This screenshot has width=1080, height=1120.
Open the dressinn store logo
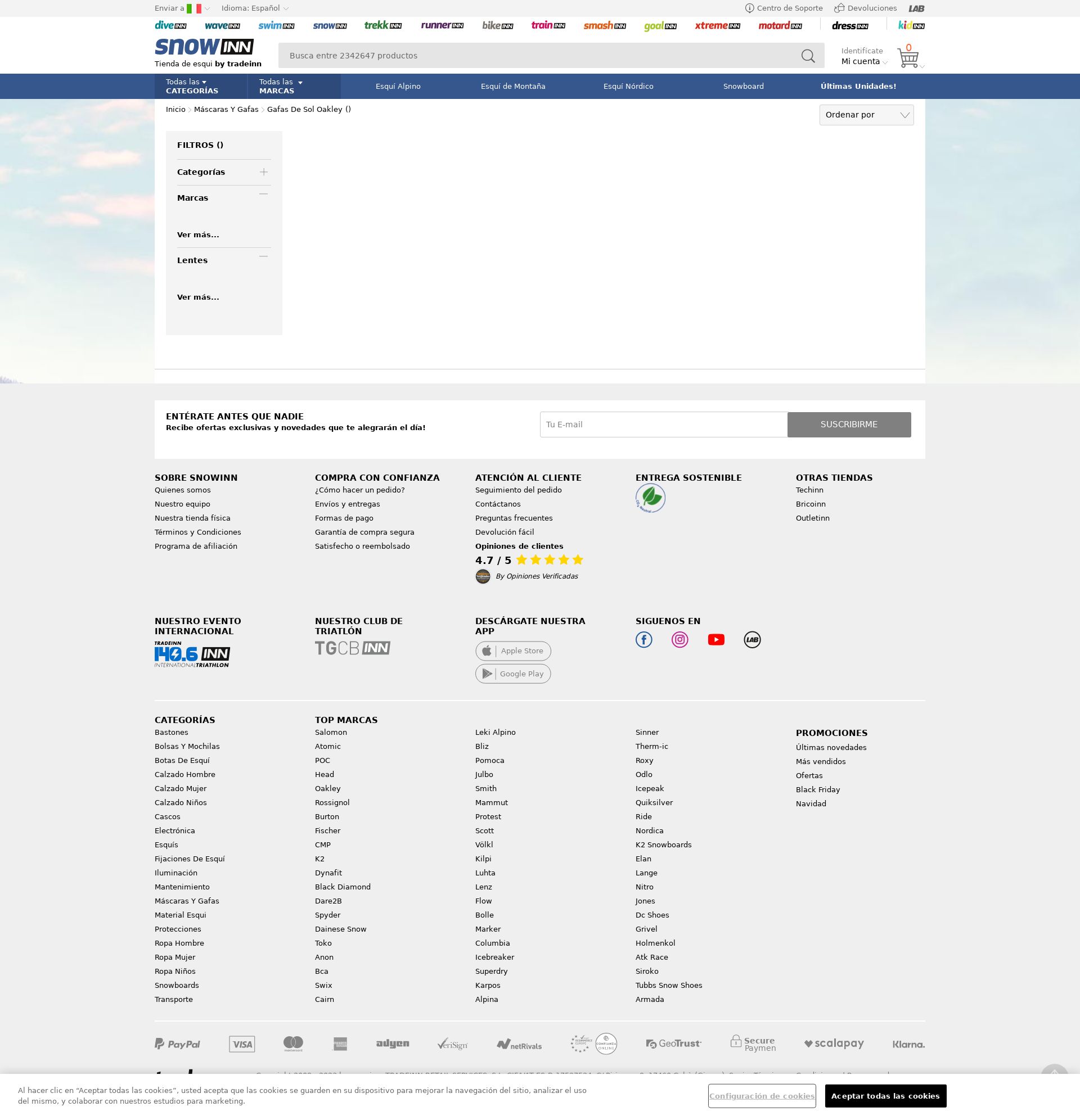849,26
